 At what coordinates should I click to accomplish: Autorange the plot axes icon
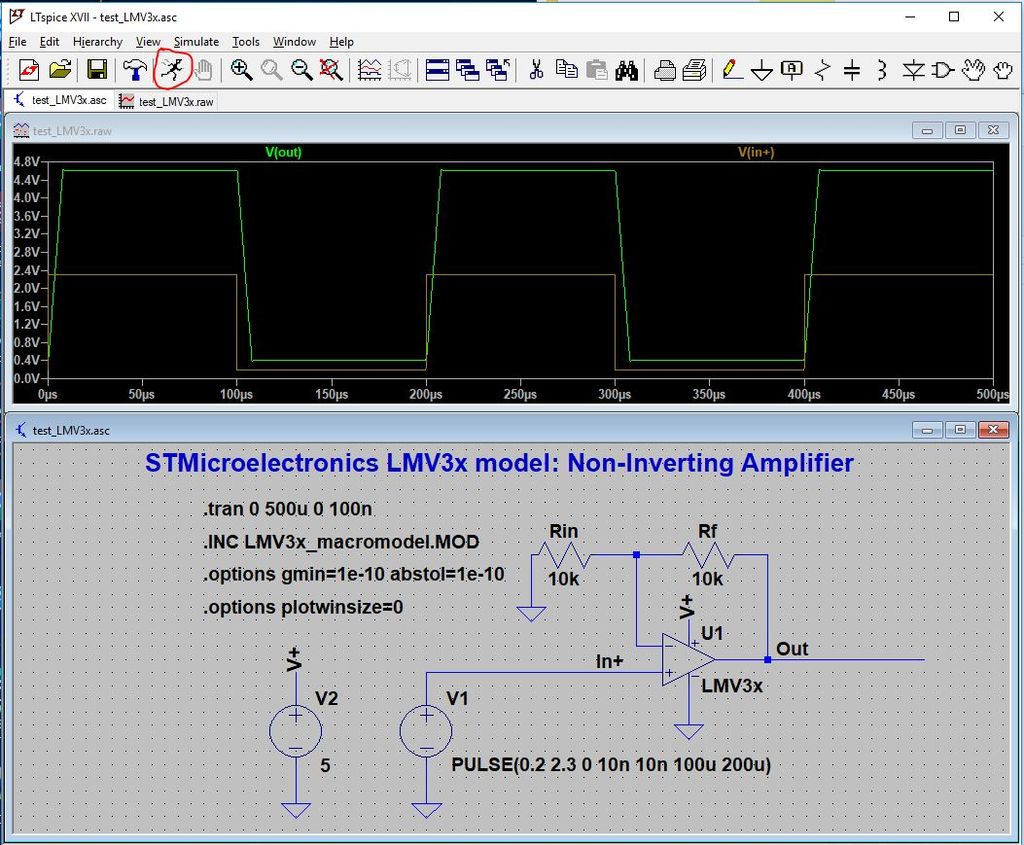pyautogui.click(x=370, y=70)
